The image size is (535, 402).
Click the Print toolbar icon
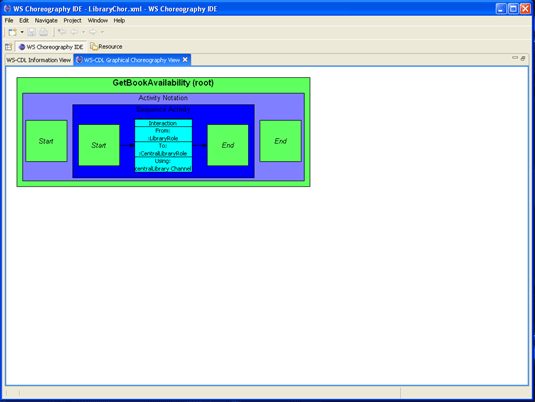(43, 32)
